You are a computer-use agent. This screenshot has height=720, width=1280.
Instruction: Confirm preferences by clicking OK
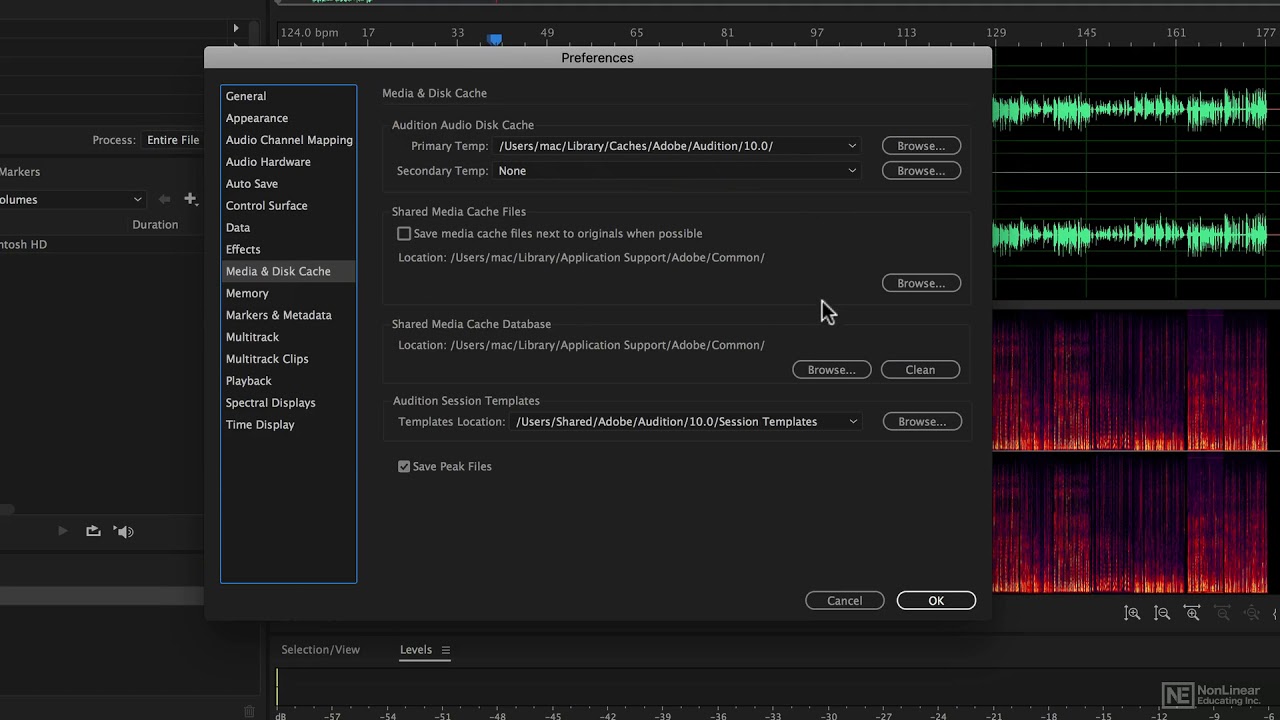(x=935, y=600)
